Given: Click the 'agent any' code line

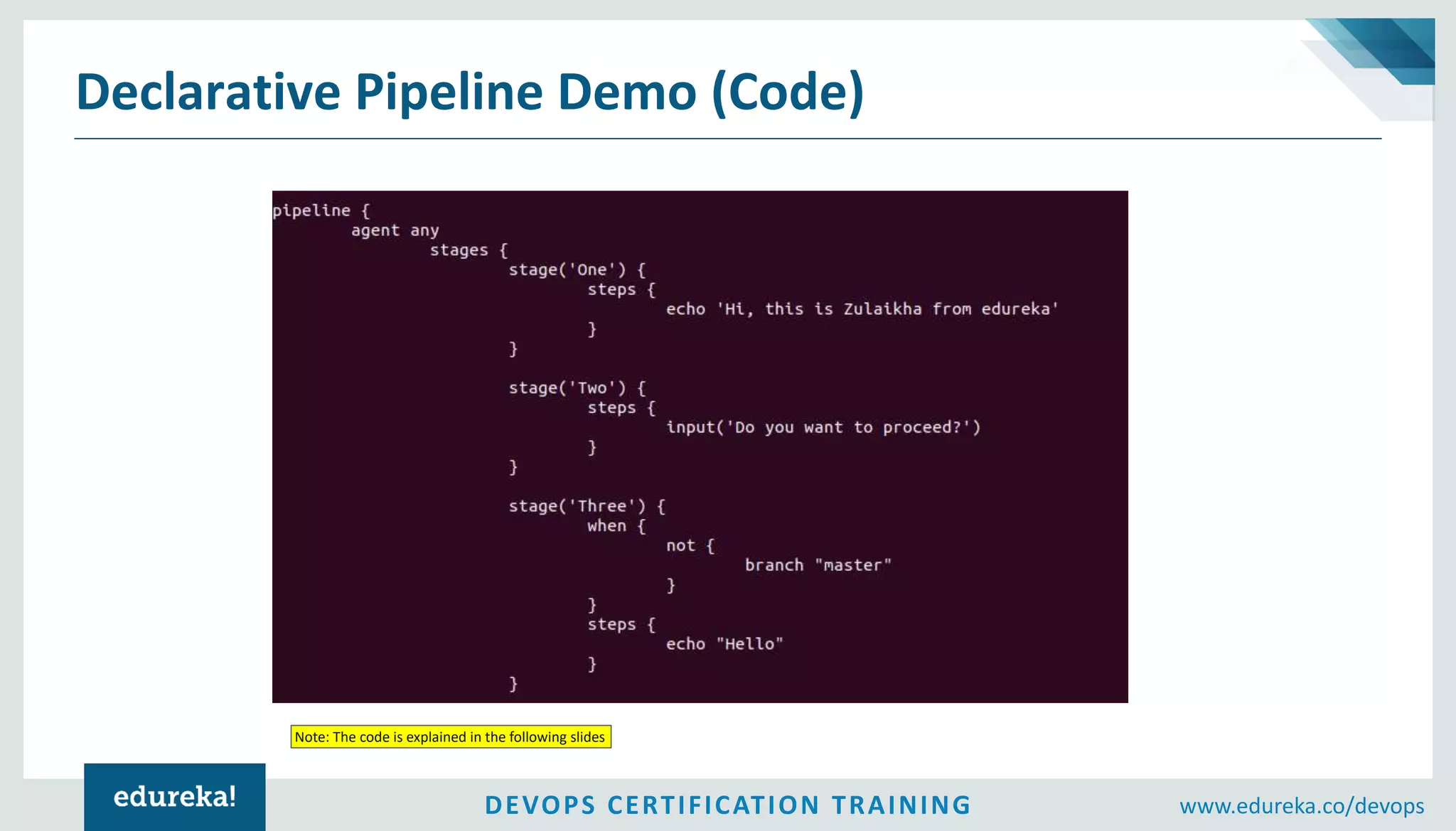Looking at the screenshot, I should [x=395, y=230].
